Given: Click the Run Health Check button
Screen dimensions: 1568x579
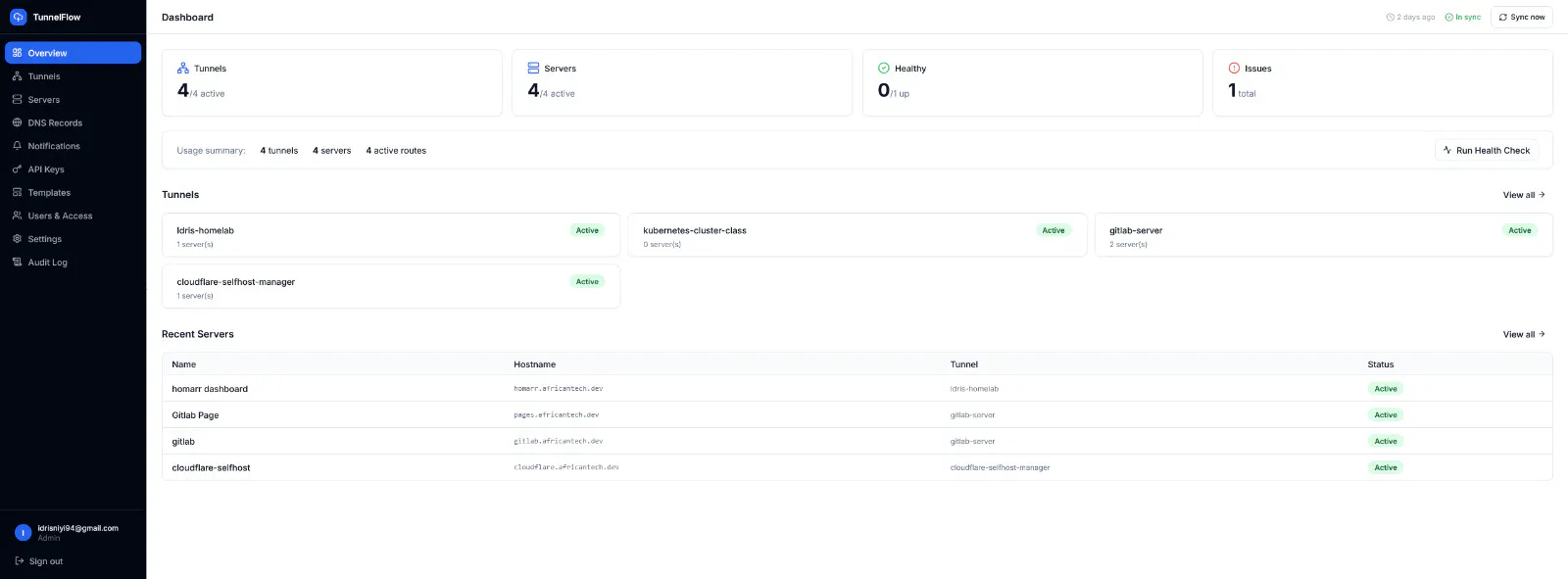Looking at the screenshot, I should [x=1487, y=150].
